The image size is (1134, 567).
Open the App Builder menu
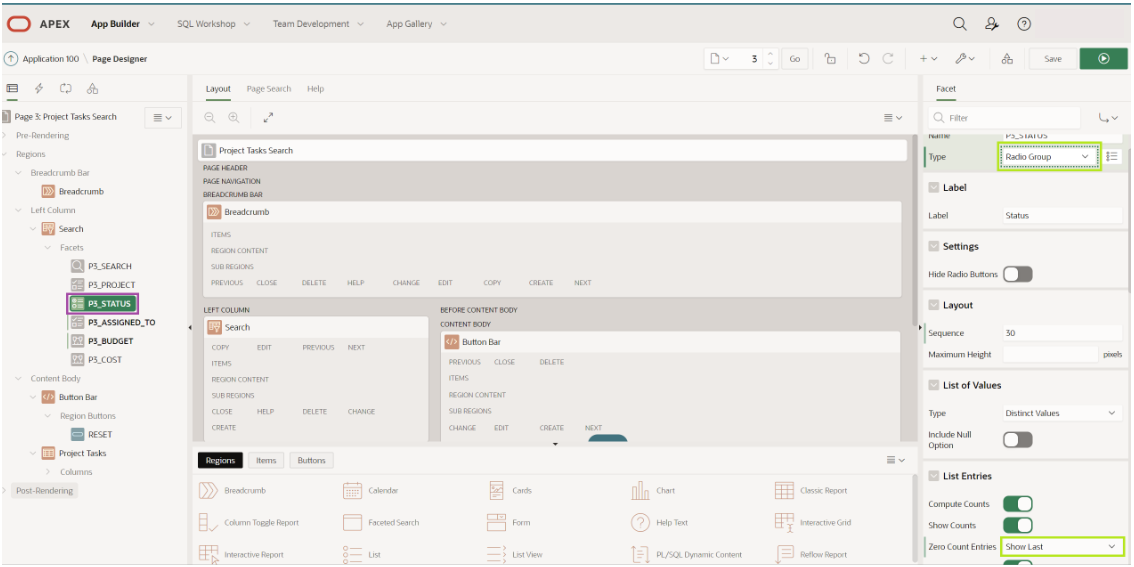(122, 24)
